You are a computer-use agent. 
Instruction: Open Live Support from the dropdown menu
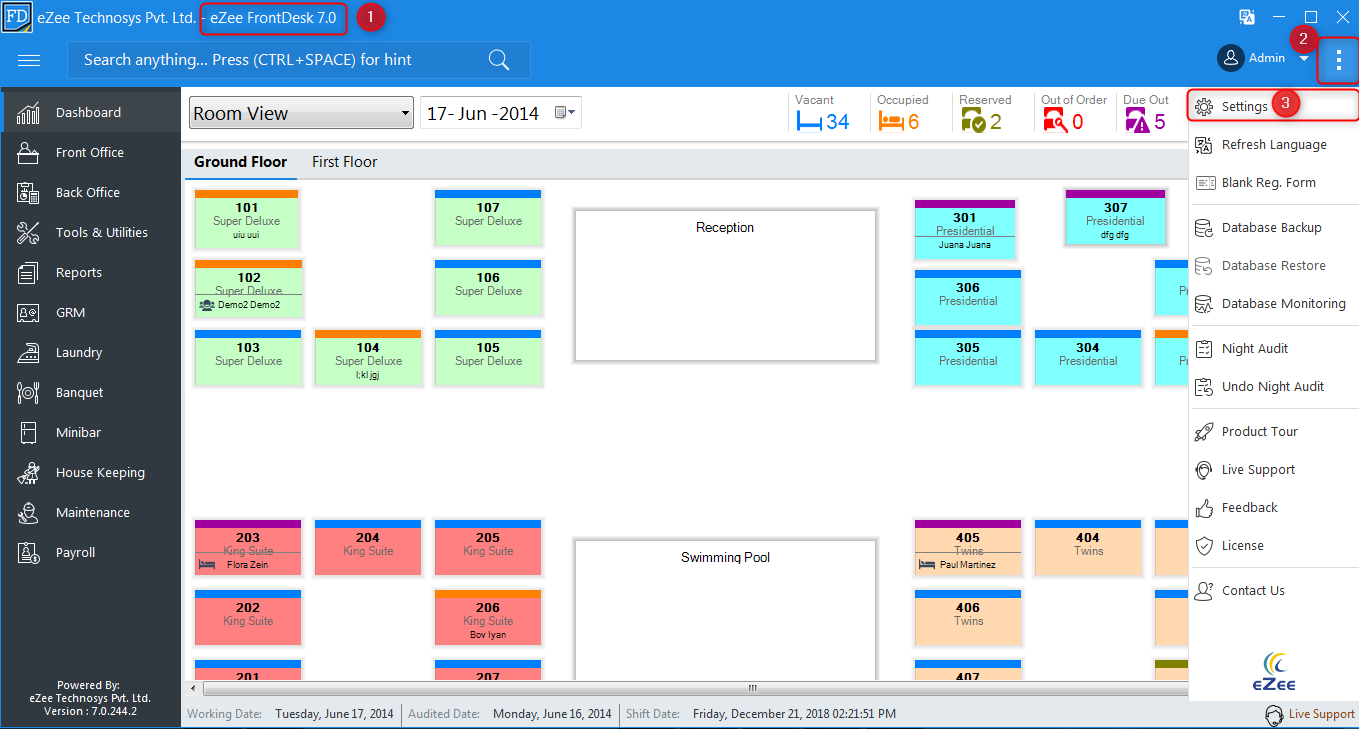point(1274,470)
